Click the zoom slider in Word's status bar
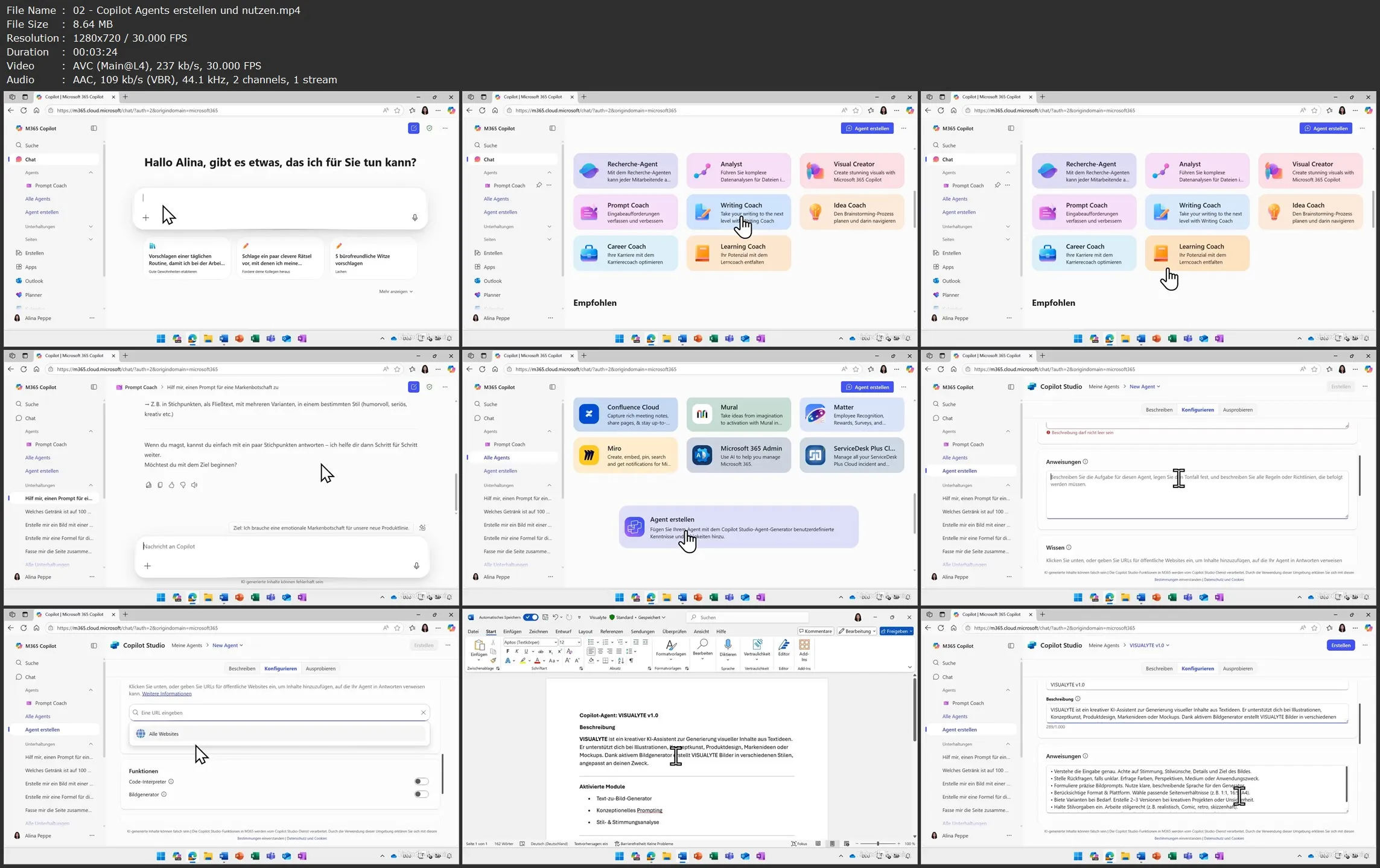Screen dimensions: 1380x868 point(878,843)
